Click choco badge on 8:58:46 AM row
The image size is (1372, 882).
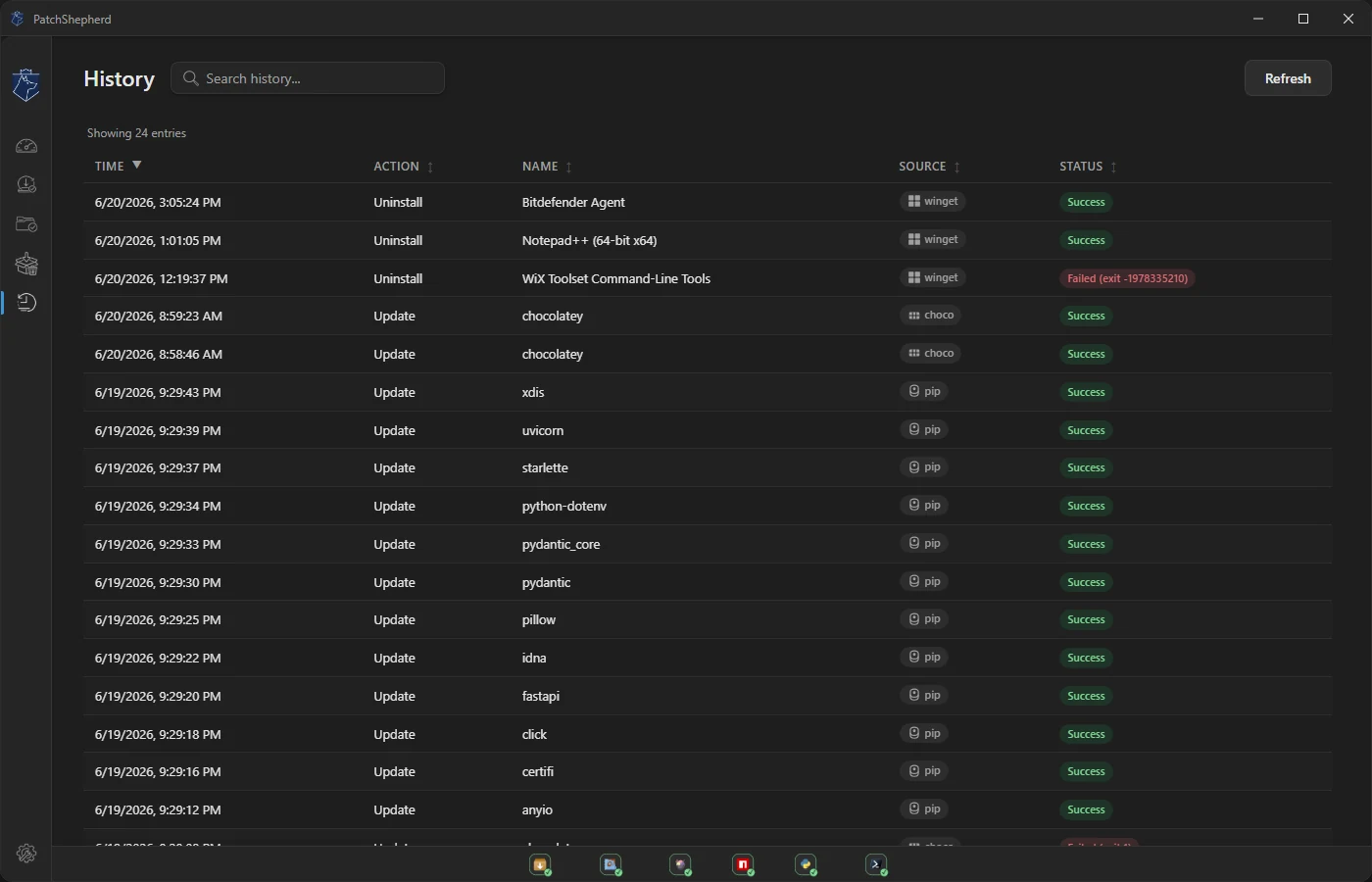click(x=930, y=353)
